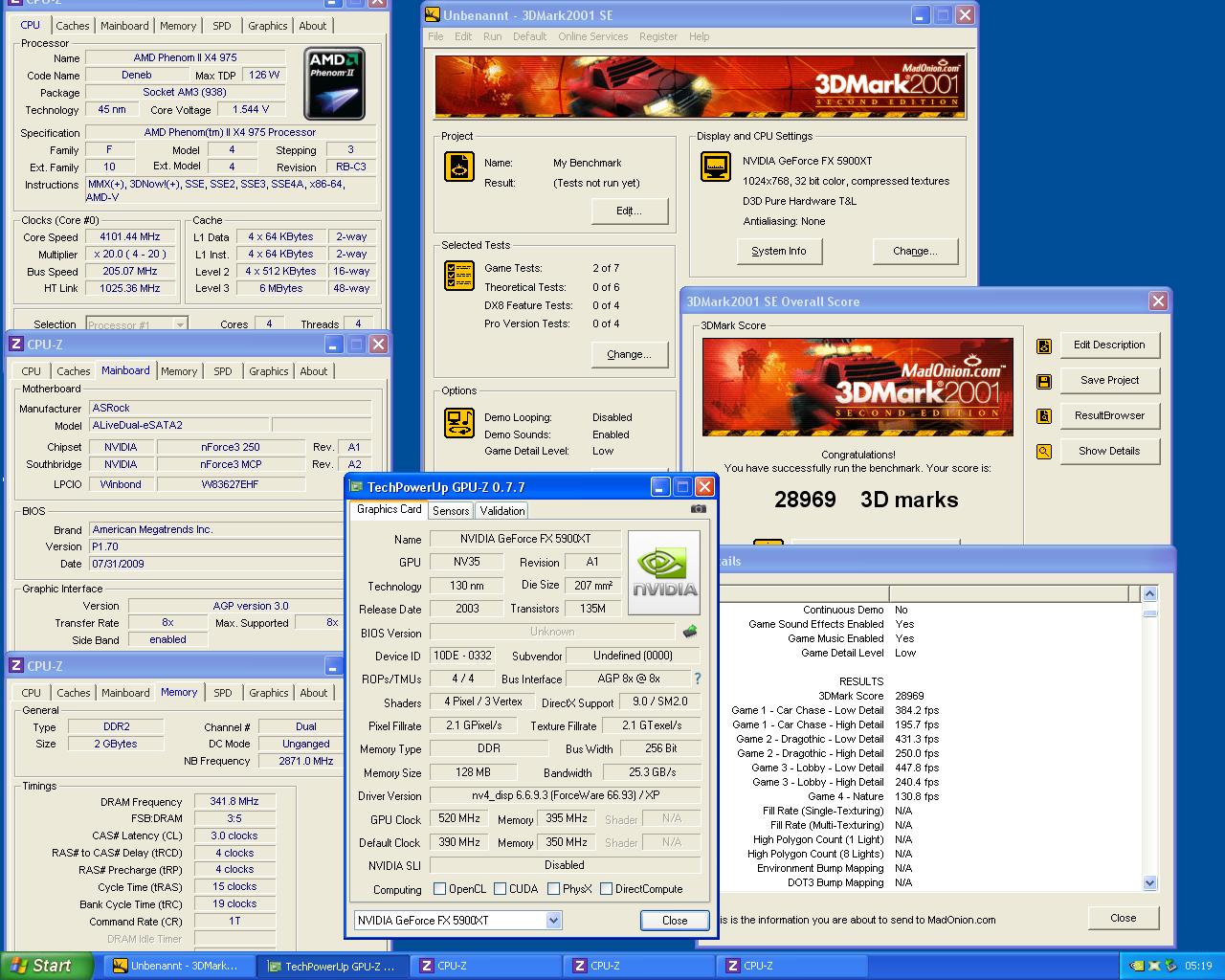Switch to TechPowerUp GPU-Z taskbar button
Viewport: 1225px width, 980px height.
[335, 966]
